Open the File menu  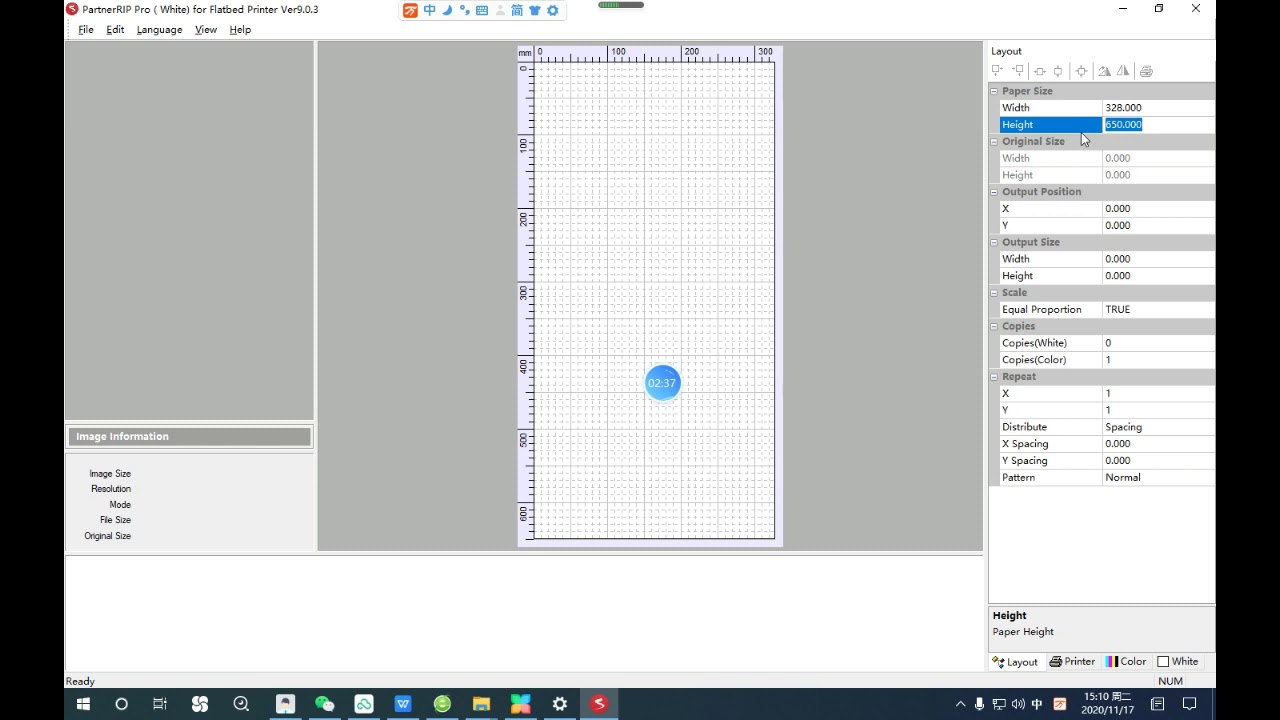pos(86,30)
